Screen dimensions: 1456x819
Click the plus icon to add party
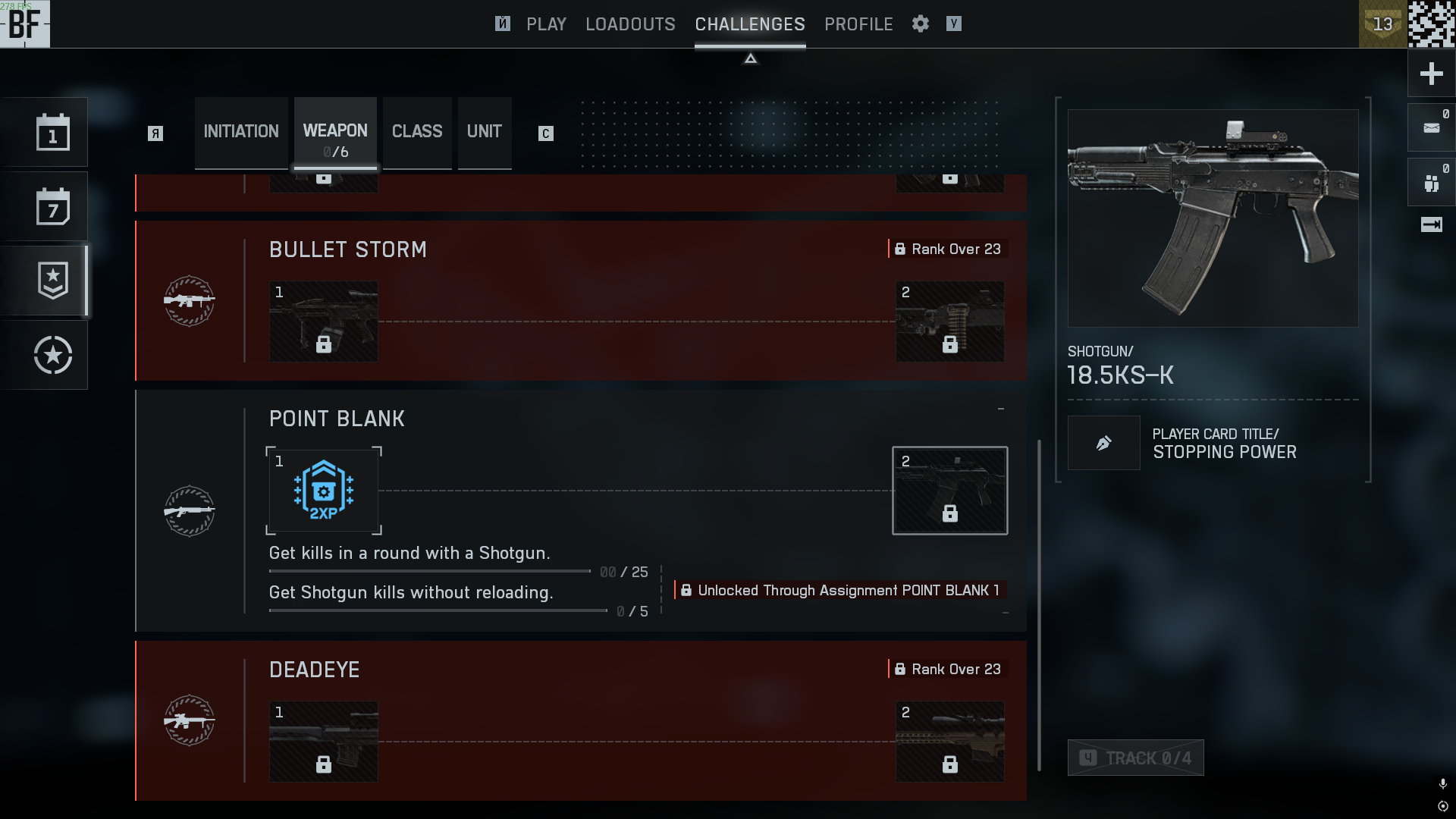coord(1431,74)
